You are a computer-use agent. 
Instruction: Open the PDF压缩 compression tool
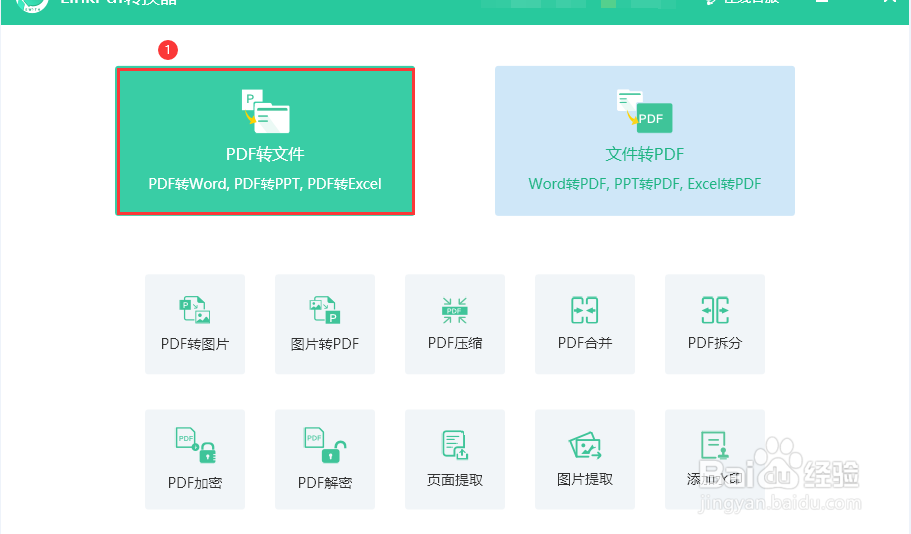455,324
